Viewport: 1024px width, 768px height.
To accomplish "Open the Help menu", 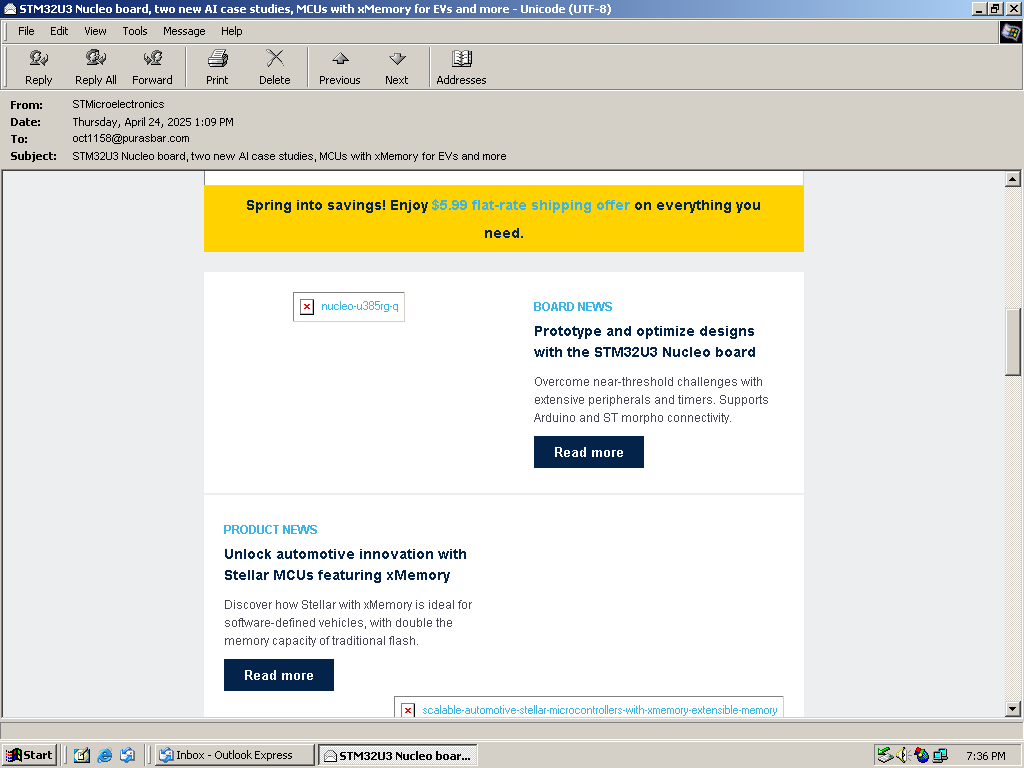I will point(231,31).
